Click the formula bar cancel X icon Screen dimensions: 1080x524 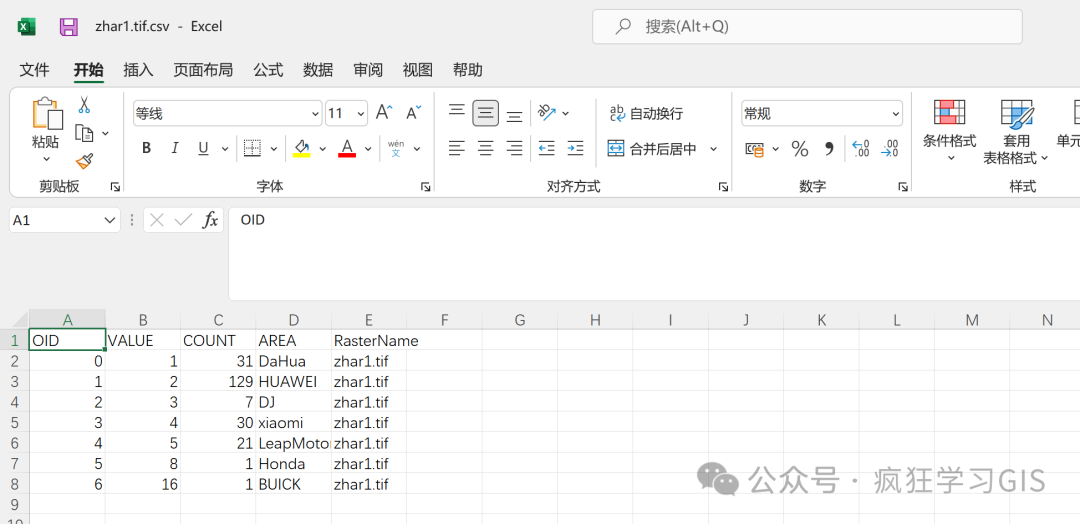(157, 220)
